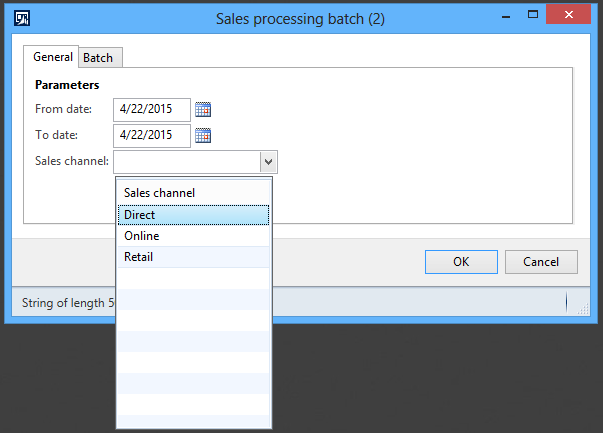
Task: Click inside the Sales channel text box
Action: point(186,162)
